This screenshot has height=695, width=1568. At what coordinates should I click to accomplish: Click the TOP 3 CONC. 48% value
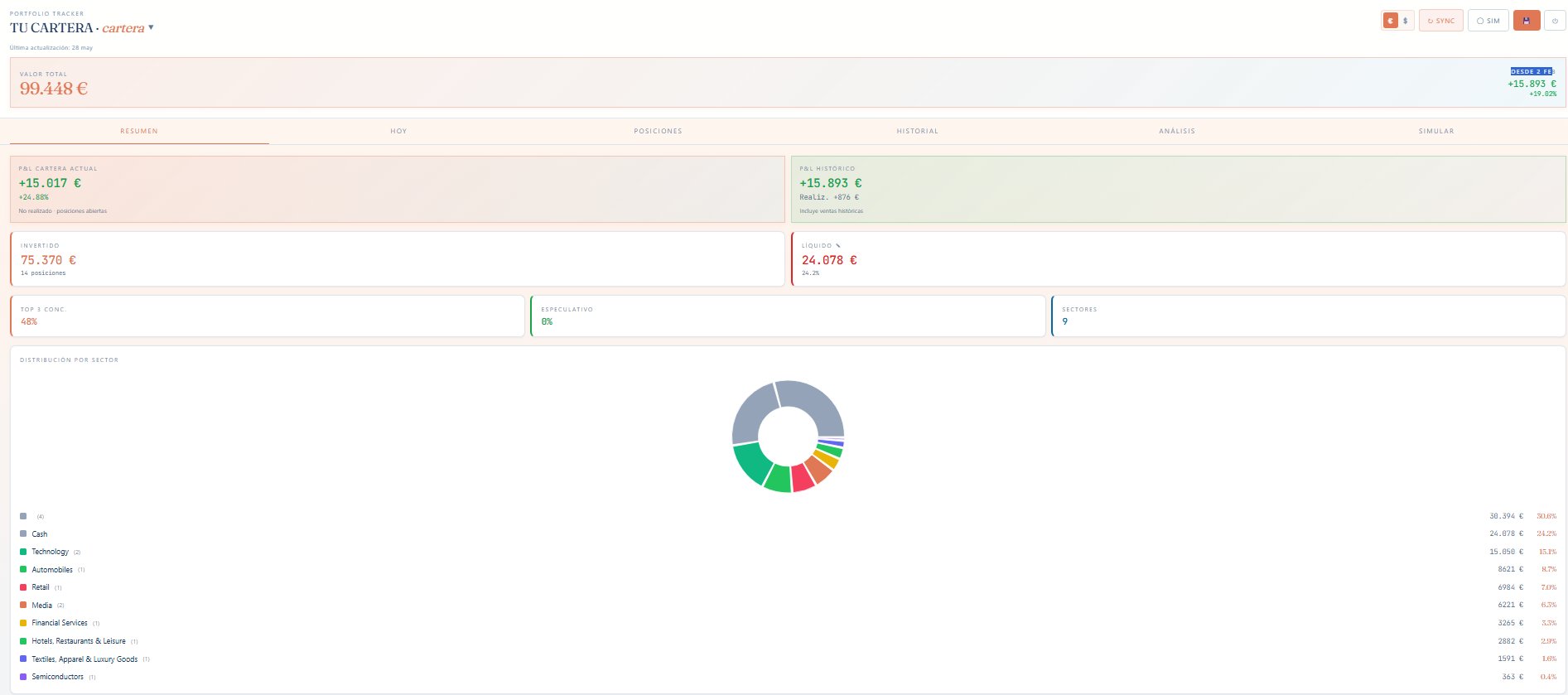pyautogui.click(x=29, y=321)
